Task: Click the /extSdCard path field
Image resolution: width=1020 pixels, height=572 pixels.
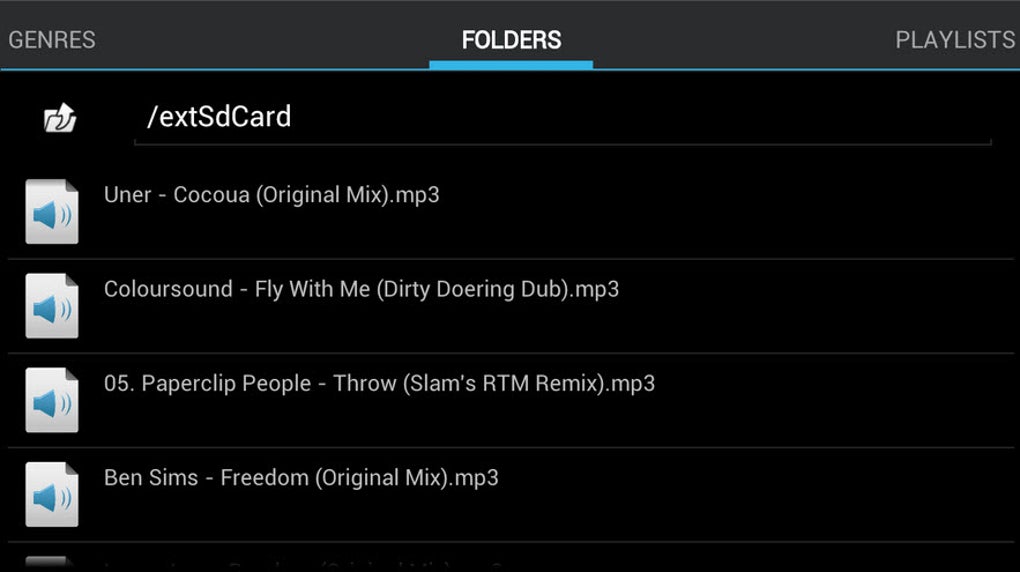Action: [x=563, y=118]
